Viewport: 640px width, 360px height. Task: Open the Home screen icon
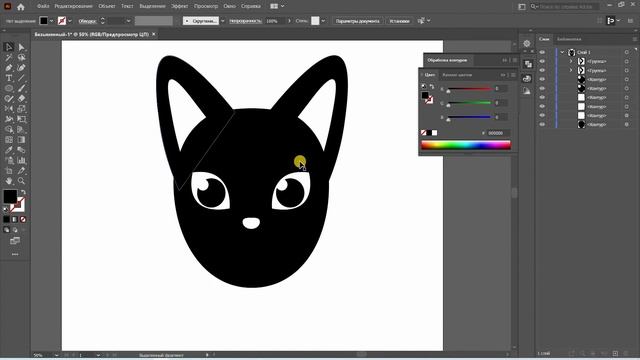(21, 7)
